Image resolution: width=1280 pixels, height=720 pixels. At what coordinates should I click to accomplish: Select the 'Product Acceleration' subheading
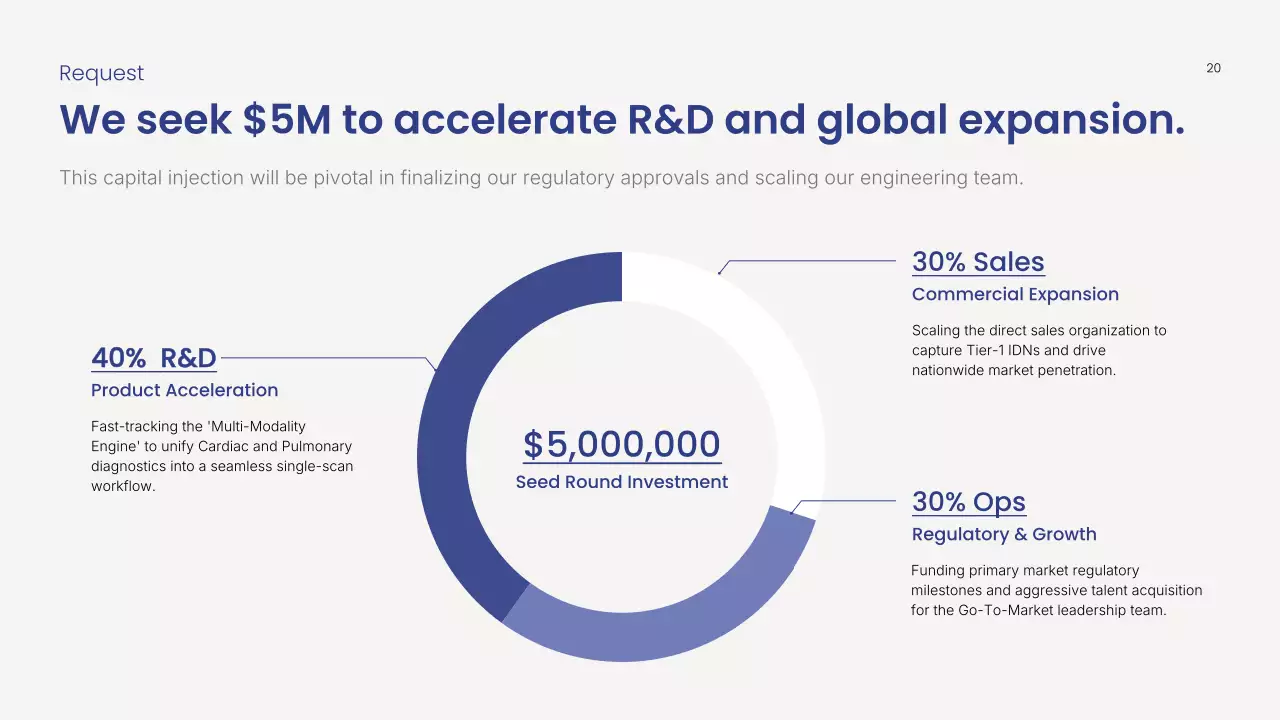coord(184,390)
